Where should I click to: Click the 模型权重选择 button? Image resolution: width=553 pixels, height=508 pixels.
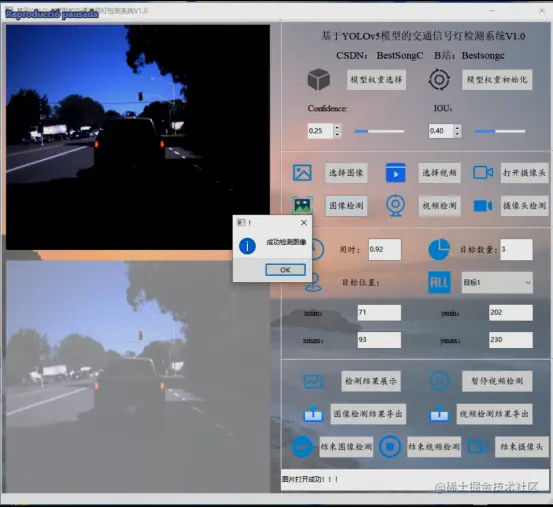pos(376,79)
